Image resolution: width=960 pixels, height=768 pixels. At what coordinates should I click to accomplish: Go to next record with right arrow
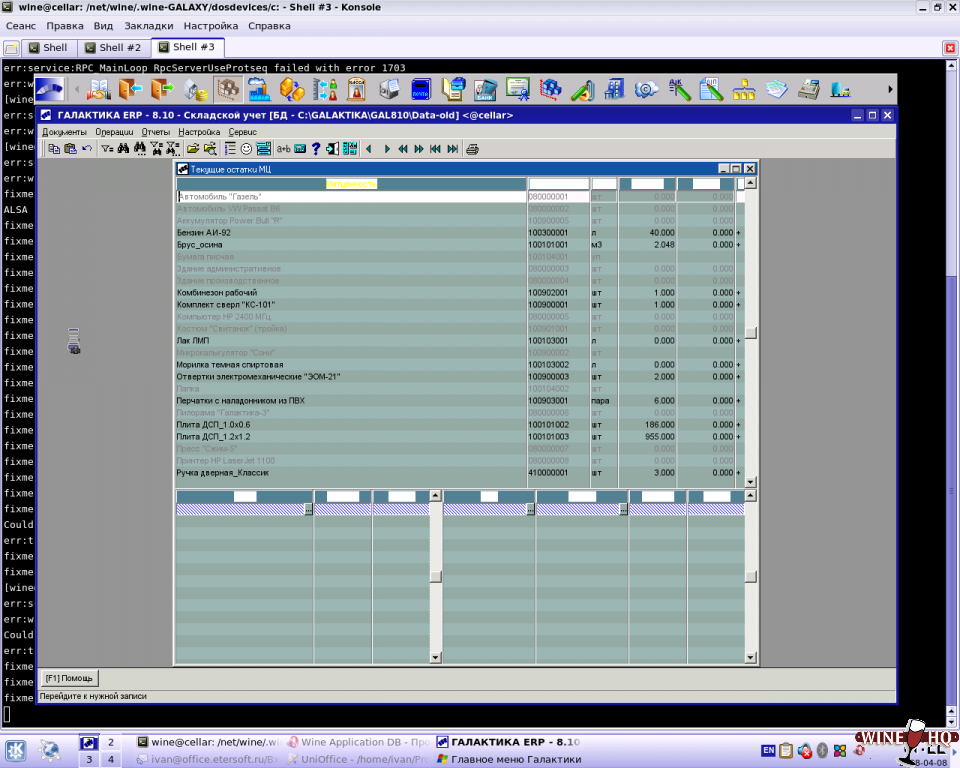coord(387,148)
